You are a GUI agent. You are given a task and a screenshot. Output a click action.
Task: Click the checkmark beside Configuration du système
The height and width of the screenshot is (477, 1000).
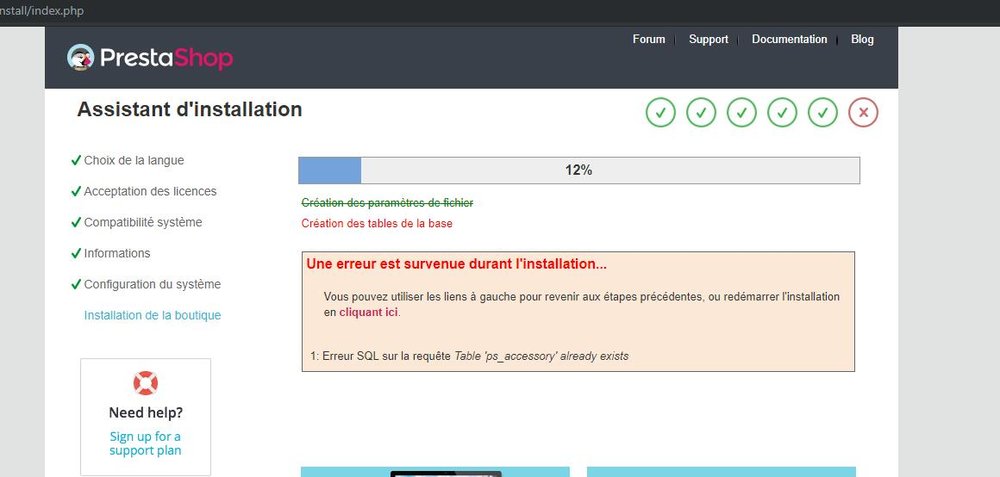[76, 284]
